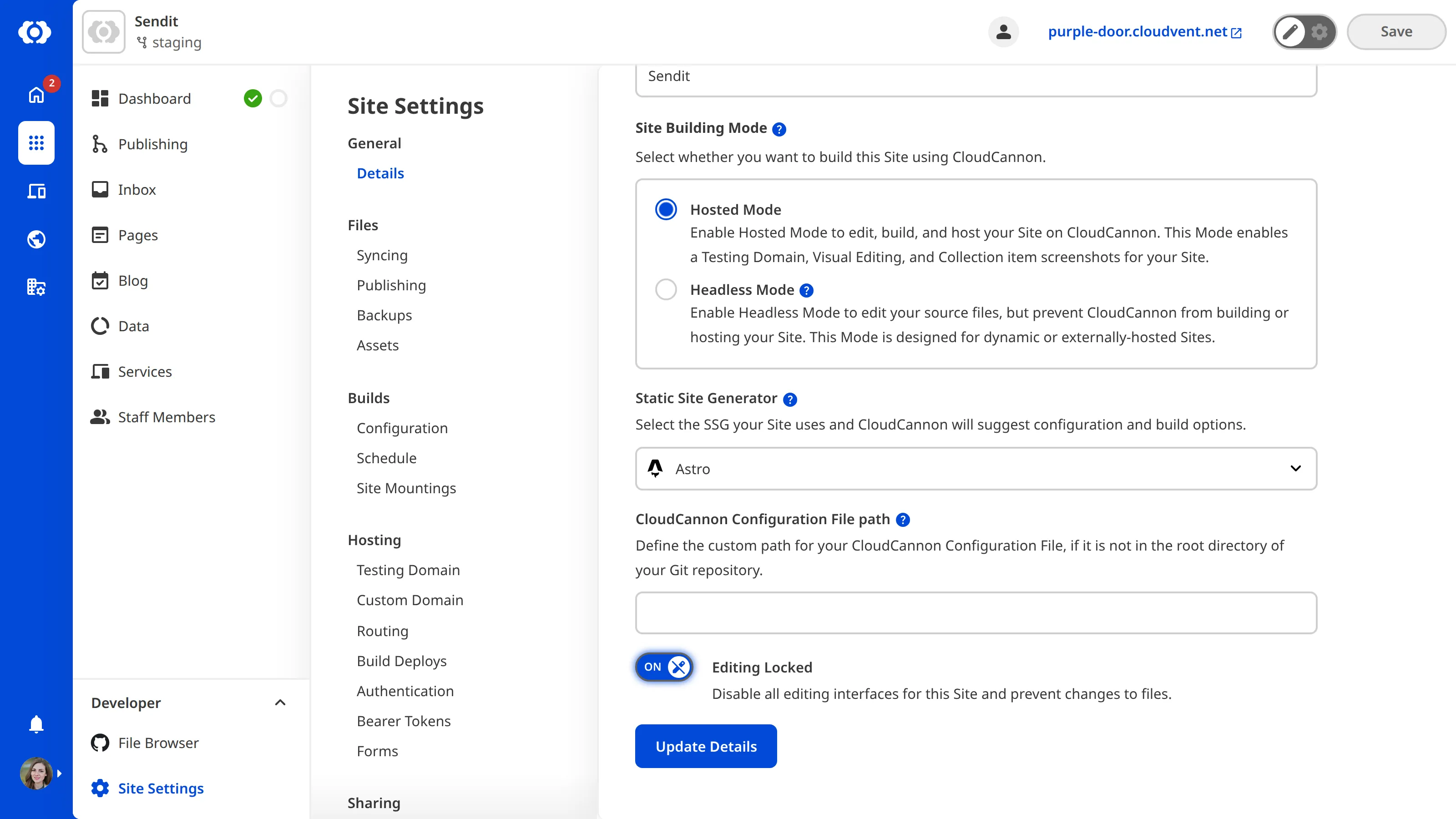Open purple-door.cloudvent.net in a new tab
This screenshot has width=1456, height=819.
(x=1144, y=32)
